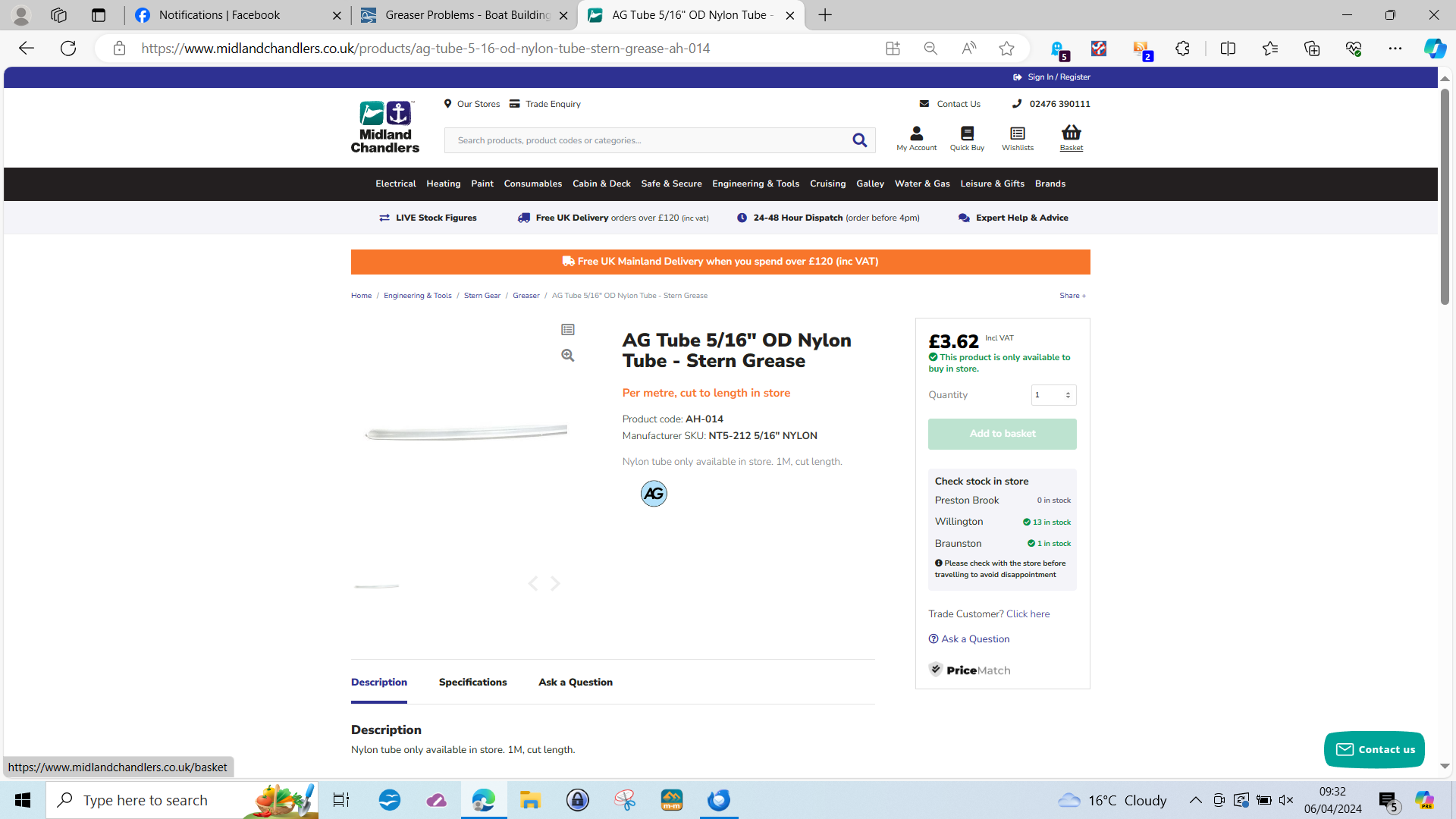Click Ask a Question link in price box
The width and height of the screenshot is (1456, 819).
click(x=969, y=639)
